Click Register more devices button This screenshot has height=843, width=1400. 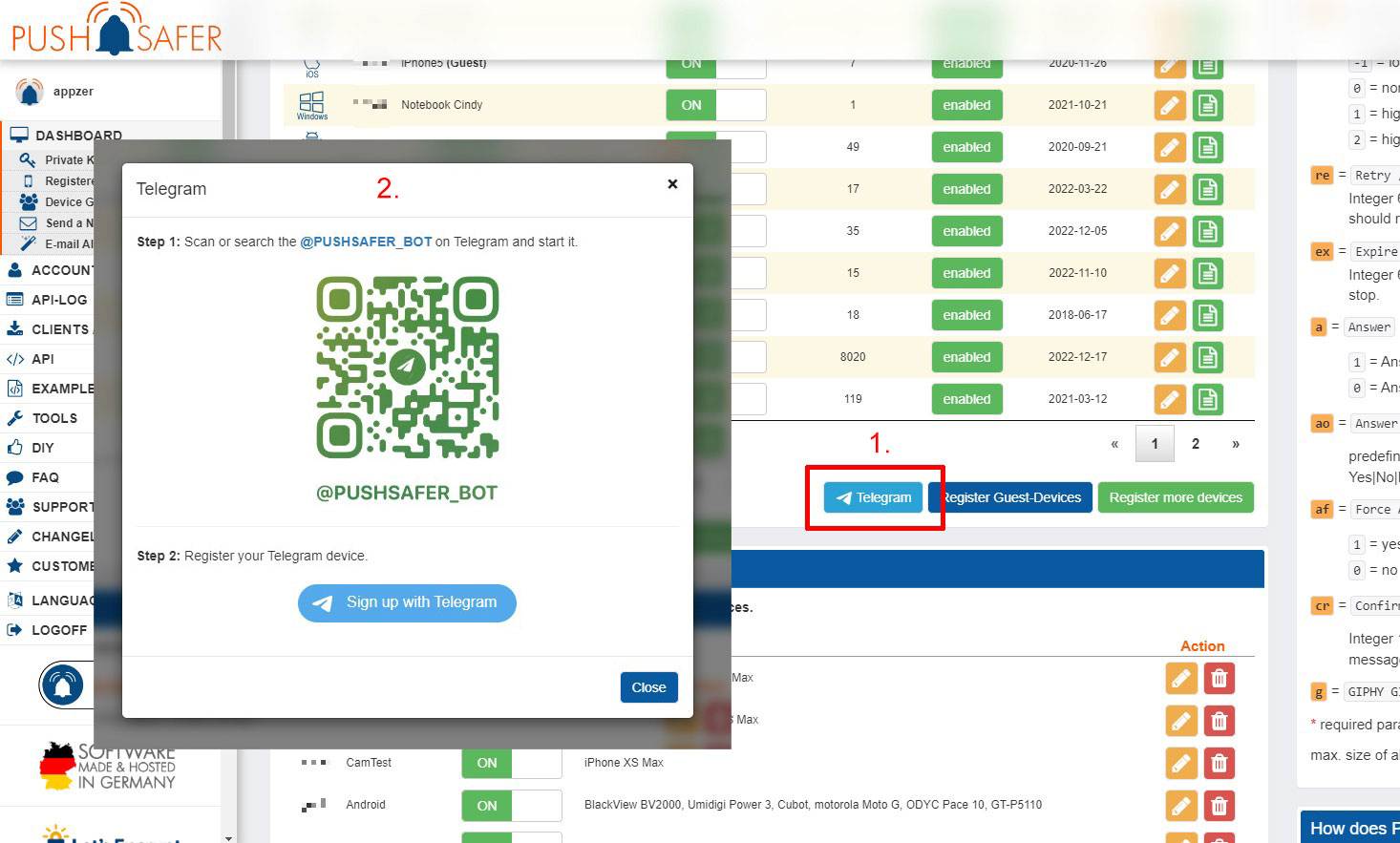point(1176,497)
